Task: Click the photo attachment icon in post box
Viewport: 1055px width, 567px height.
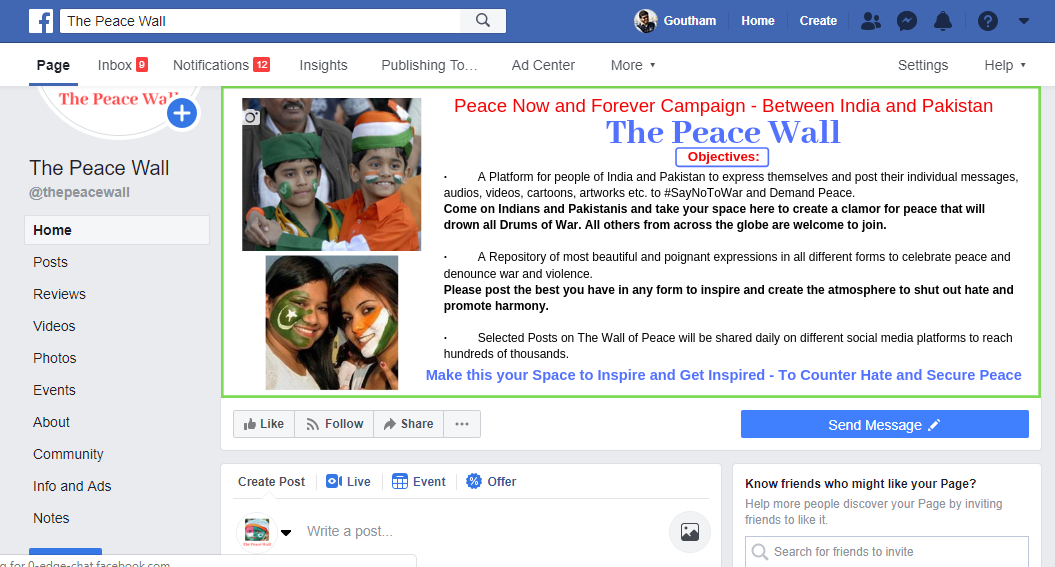Action: click(x=690, y=532)
